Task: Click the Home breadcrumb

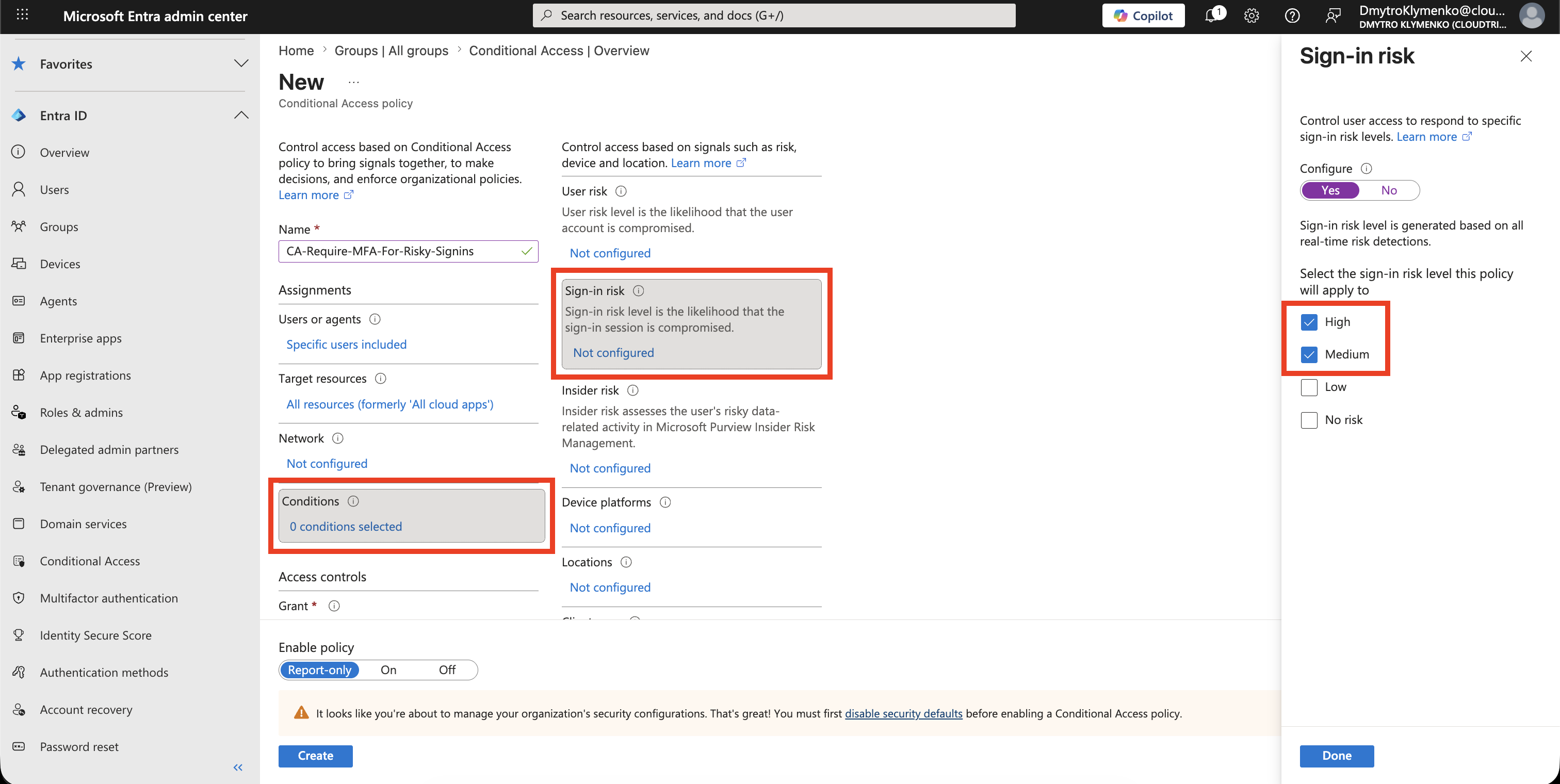Action: 296,51
